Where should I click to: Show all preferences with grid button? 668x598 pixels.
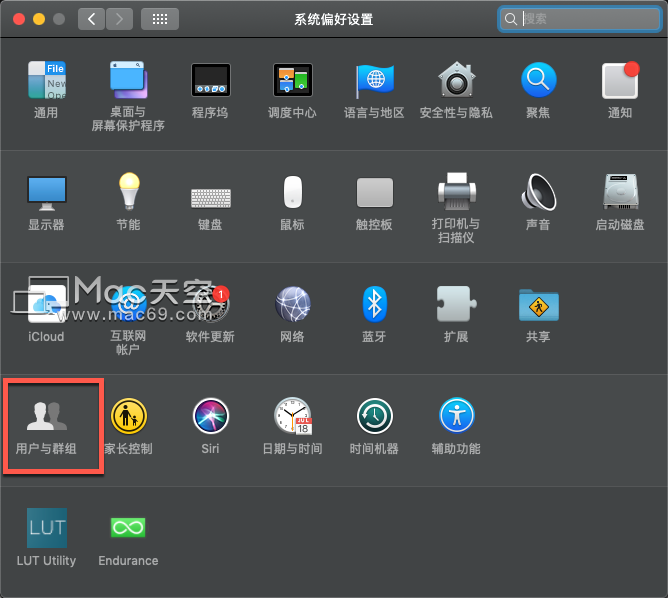coord(160,19)
